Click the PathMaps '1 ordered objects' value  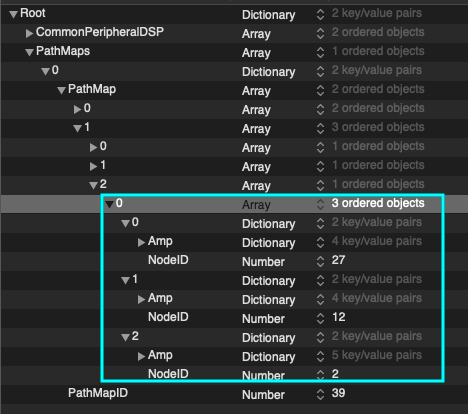(x=378, y=51)
